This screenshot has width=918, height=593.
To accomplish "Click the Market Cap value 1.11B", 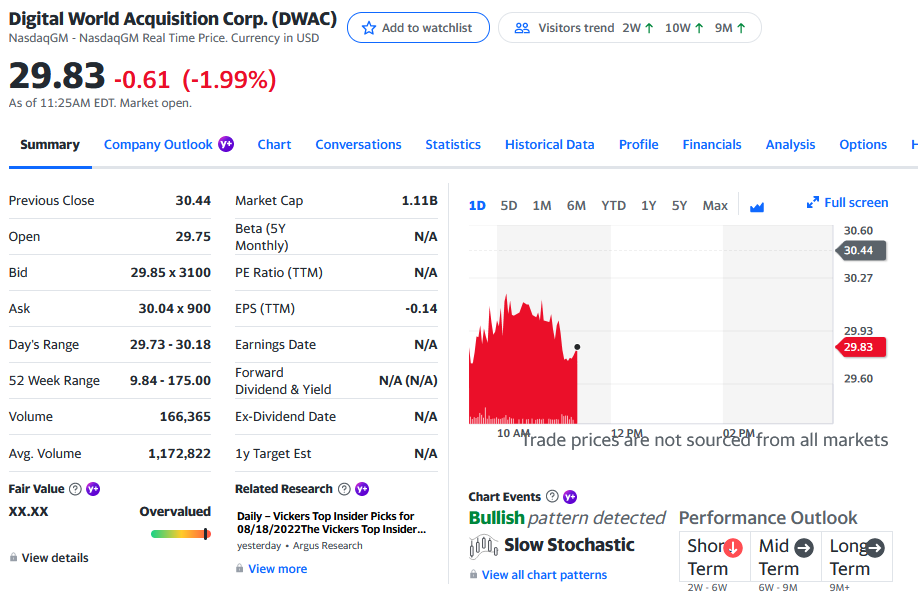I will [419, 200].
